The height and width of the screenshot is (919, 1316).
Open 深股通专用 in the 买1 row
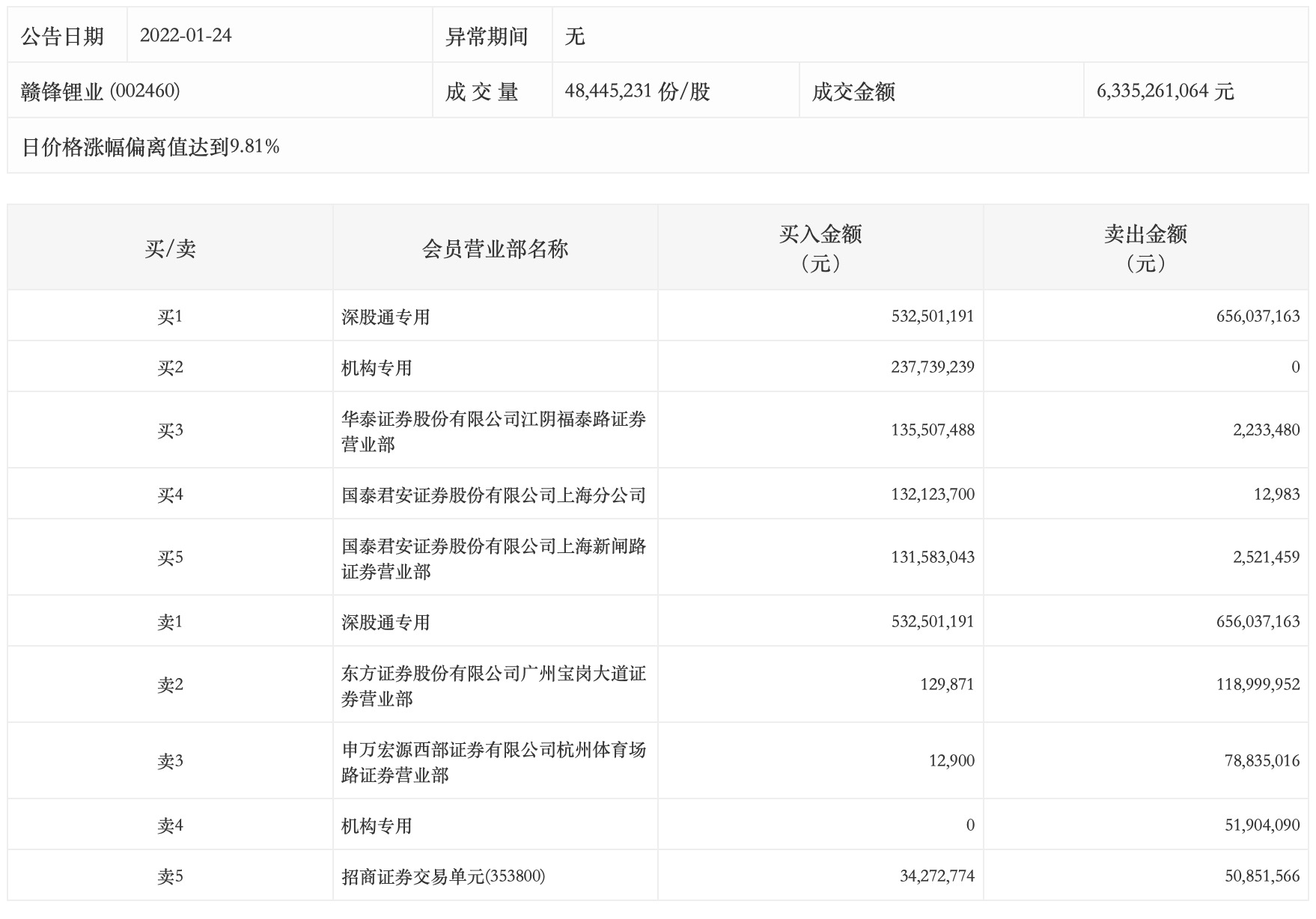(386, 317)
